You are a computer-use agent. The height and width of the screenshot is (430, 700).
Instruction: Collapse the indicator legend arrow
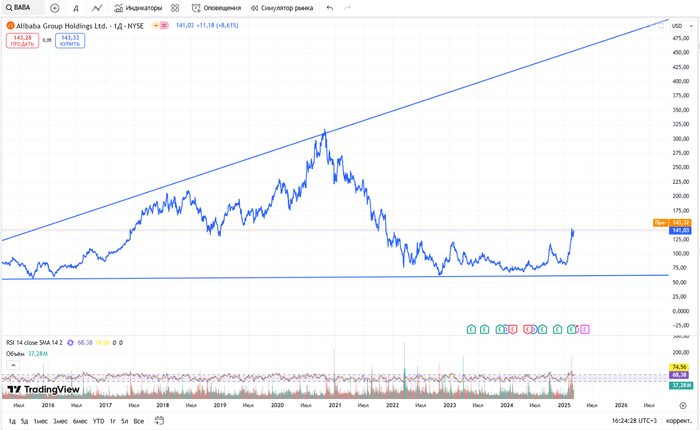tap(13, 365)
